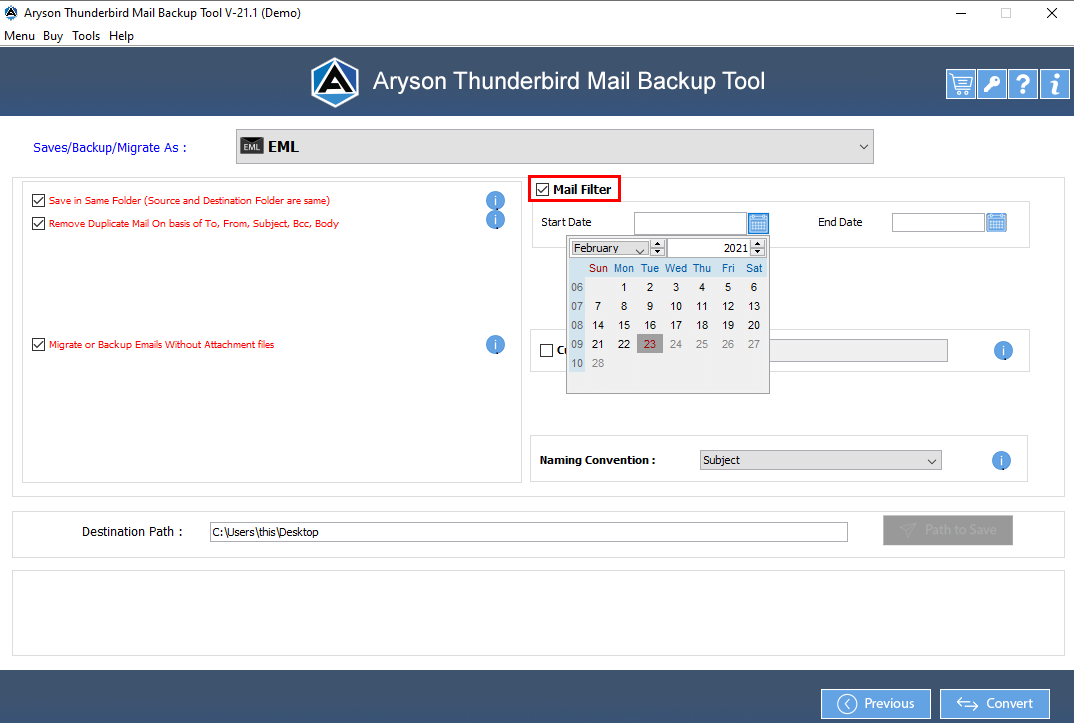The height and width of the screenshot is (723, 1074).
Task: Toggle Migrate Without Attachment files checkbox
Action: [38, 344]
